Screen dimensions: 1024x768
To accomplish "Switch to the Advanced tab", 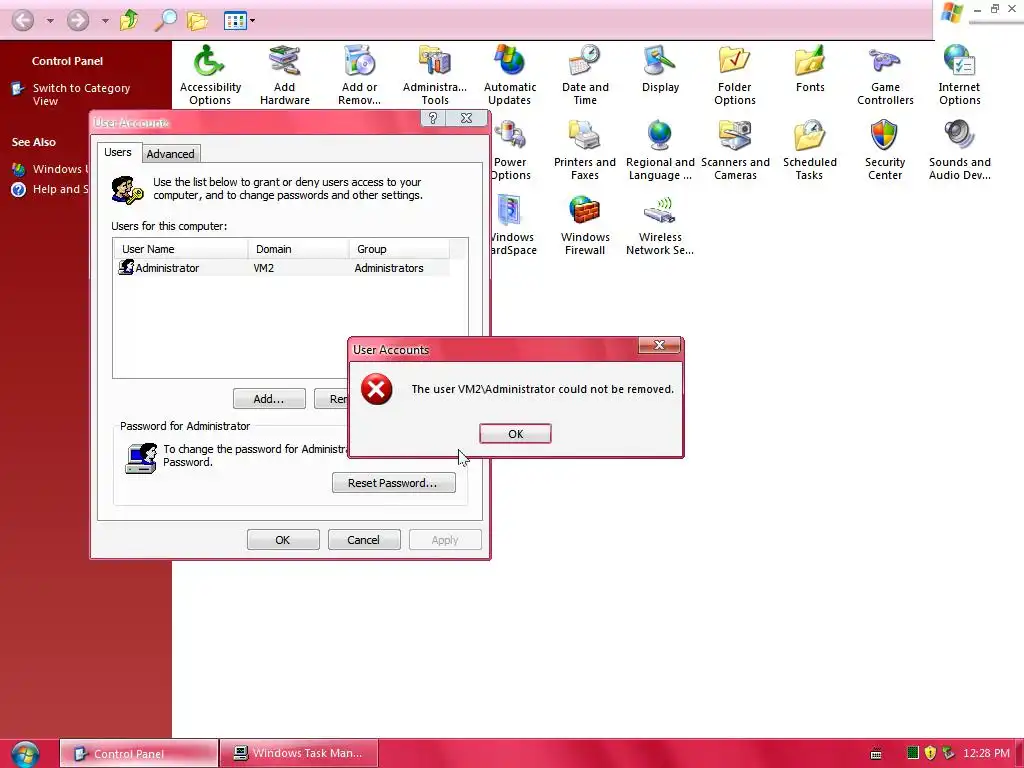I will (170, 153).
